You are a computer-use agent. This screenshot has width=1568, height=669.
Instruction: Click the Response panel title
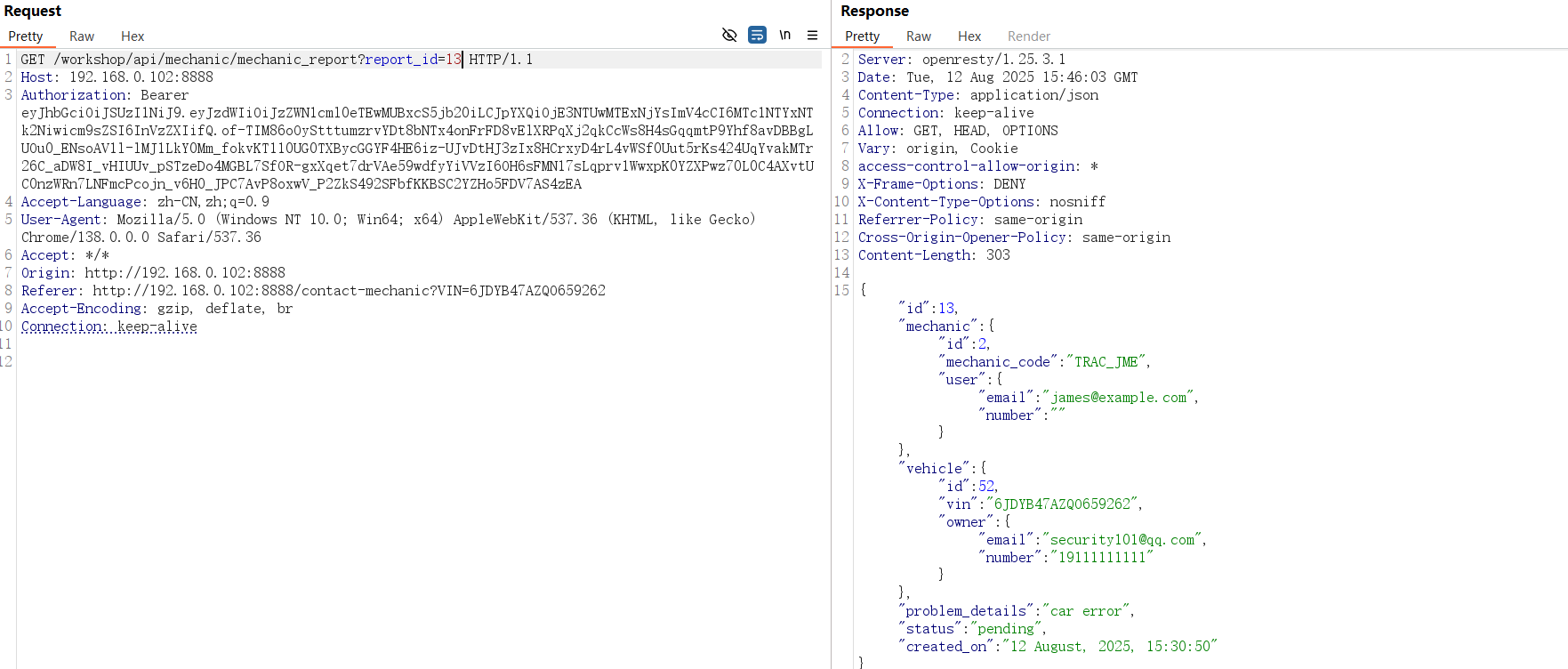point(875,11)
